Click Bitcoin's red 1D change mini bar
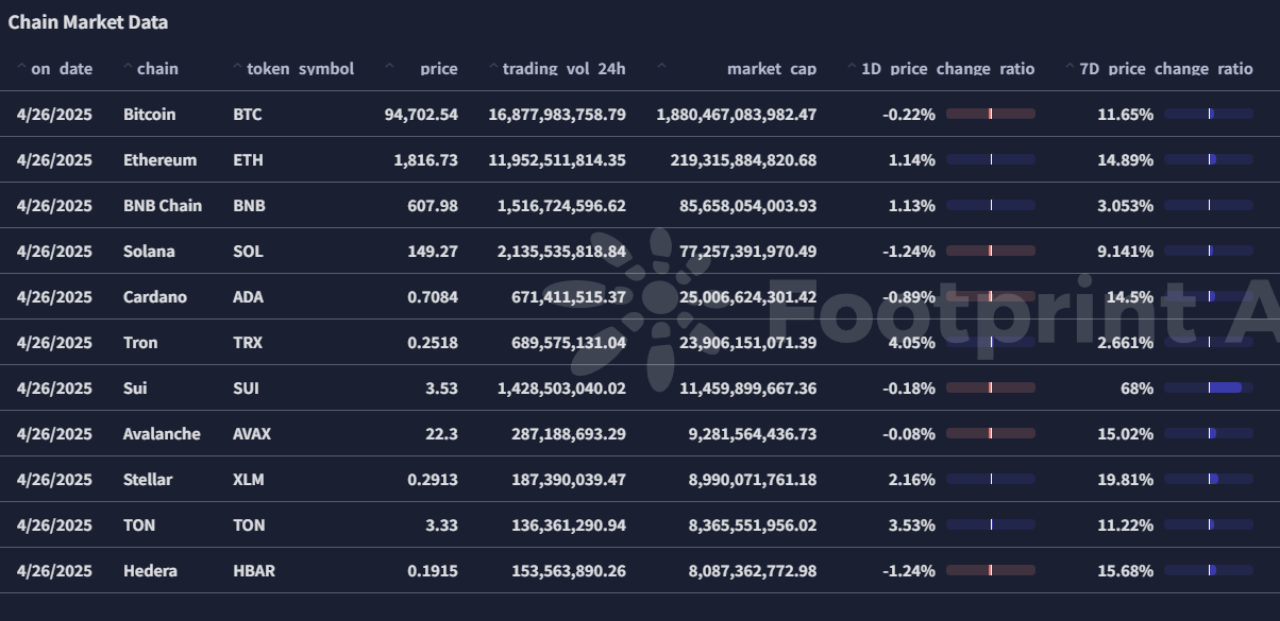 [x=990, y=114]
